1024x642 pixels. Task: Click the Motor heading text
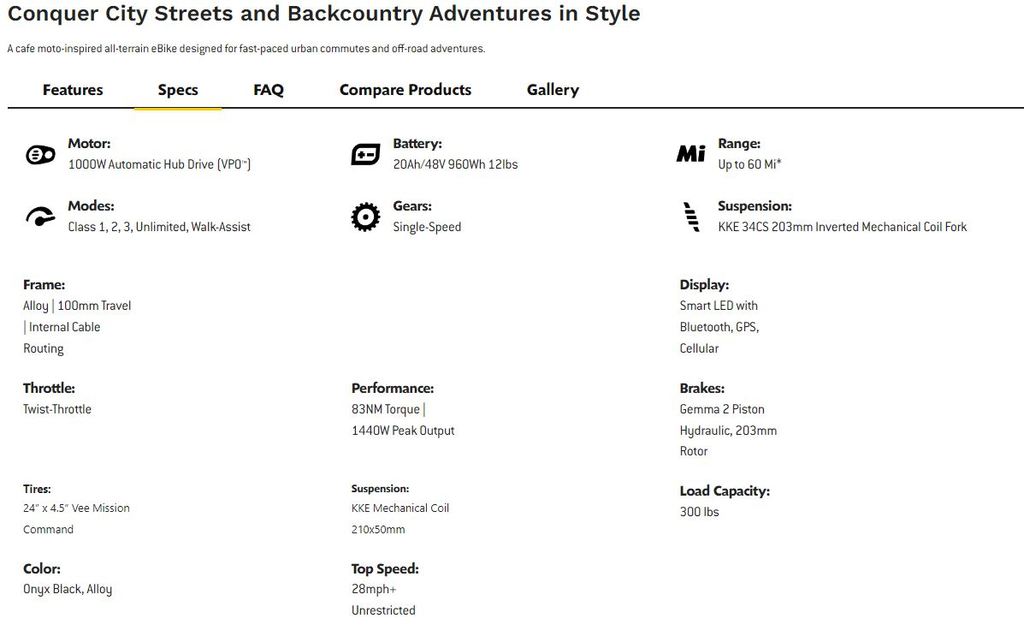[x=89, y=144]
